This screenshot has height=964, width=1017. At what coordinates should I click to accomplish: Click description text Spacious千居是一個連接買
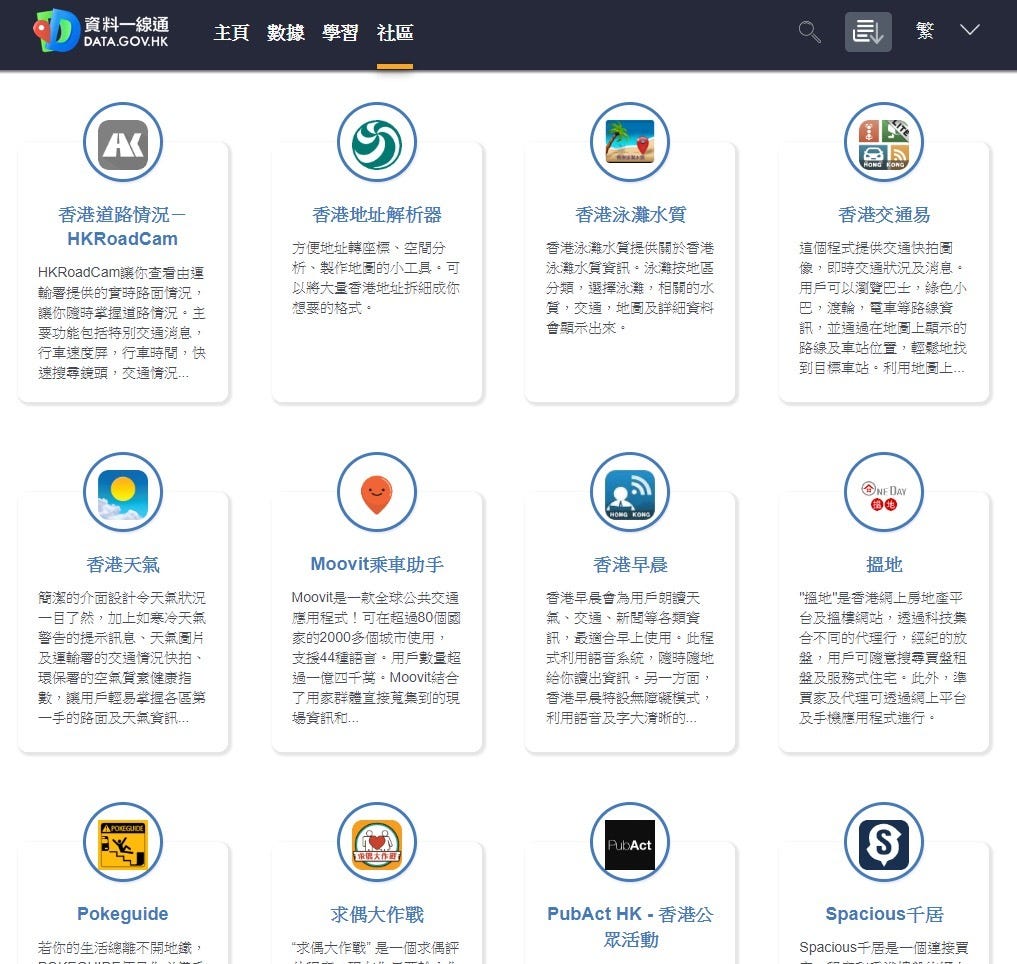coord(883,951)
